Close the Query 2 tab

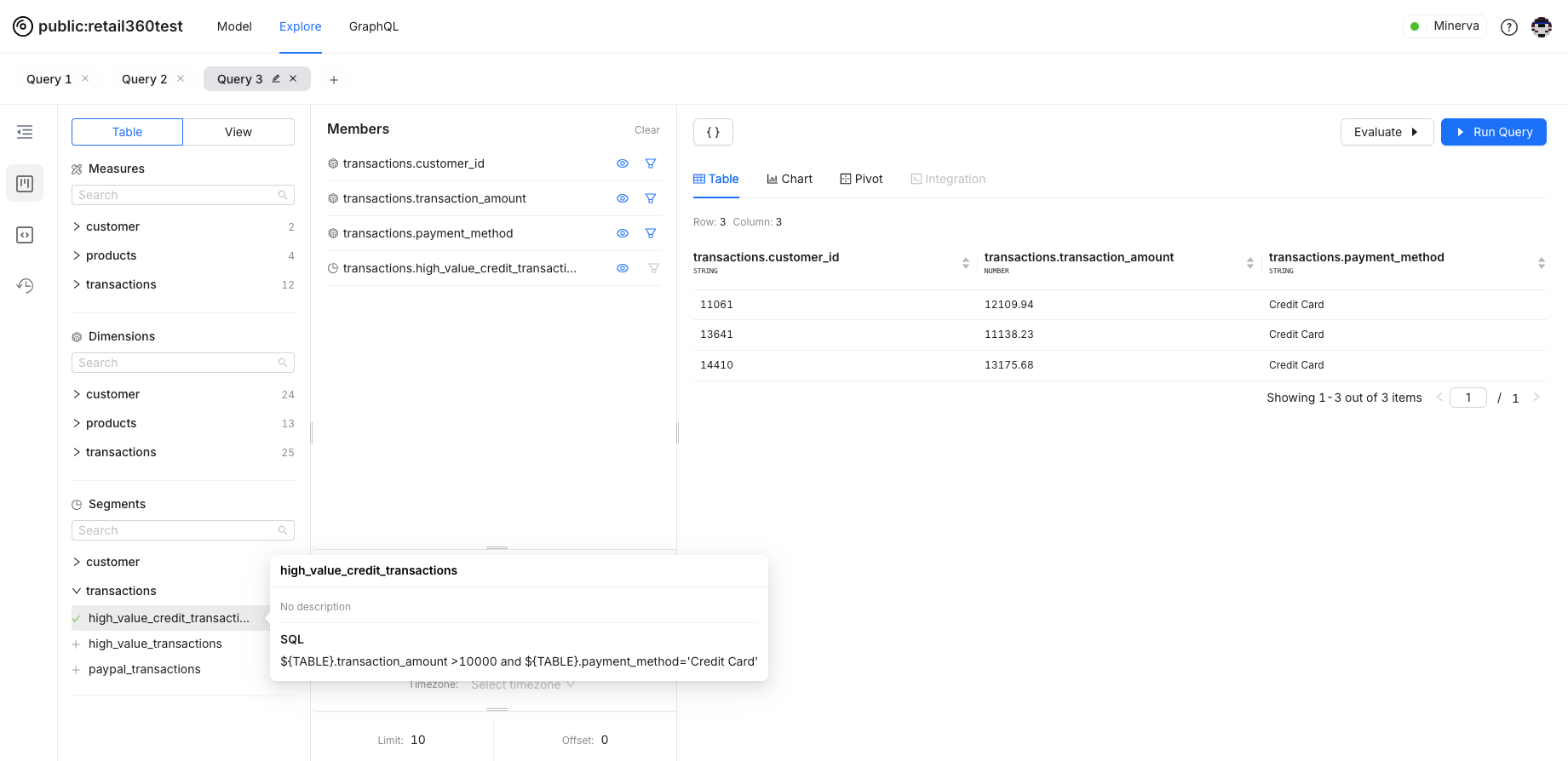(x=181, y=78)
